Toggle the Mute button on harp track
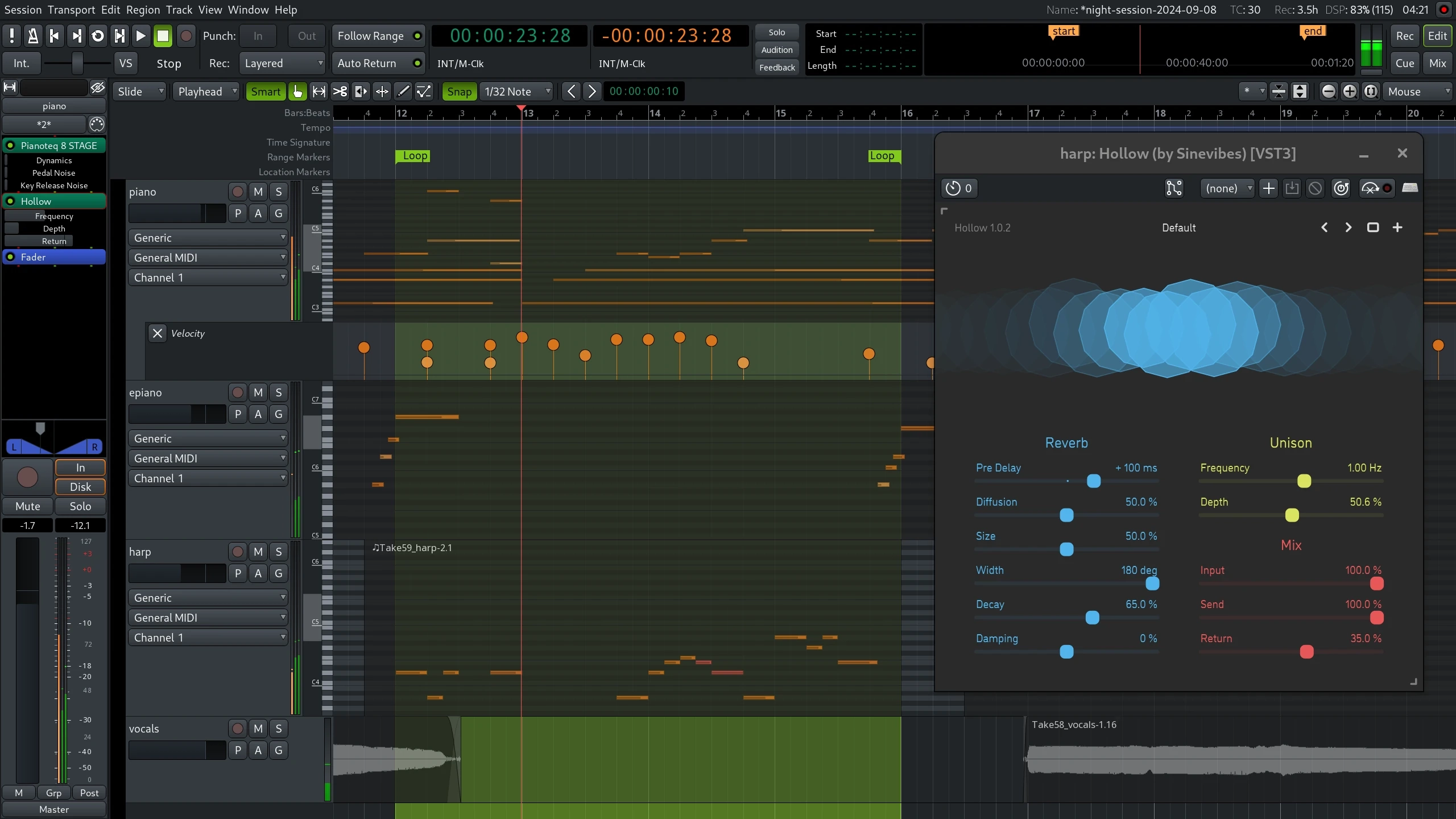Viewport: 1456px width, 819px height. 258,551
